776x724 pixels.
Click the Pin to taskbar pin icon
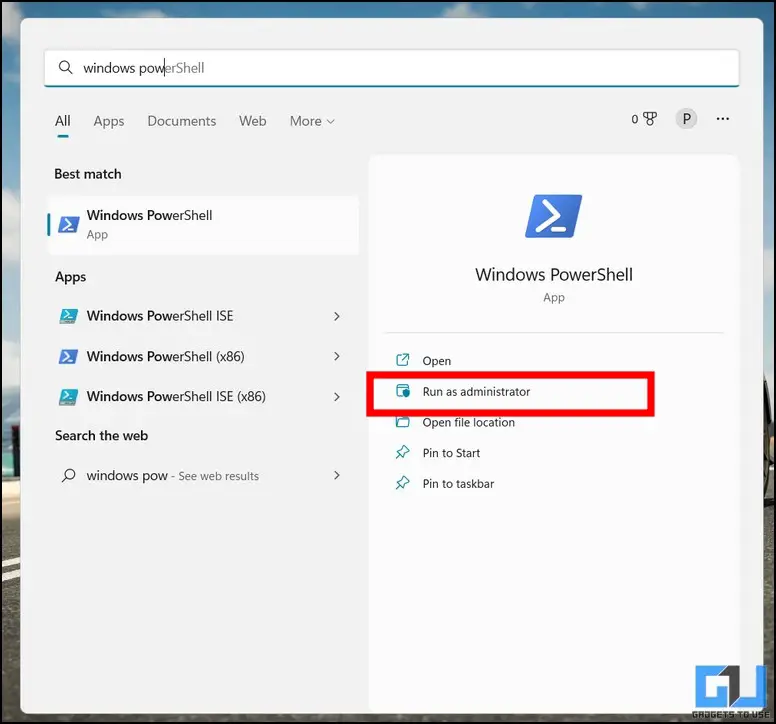point(403,483)
